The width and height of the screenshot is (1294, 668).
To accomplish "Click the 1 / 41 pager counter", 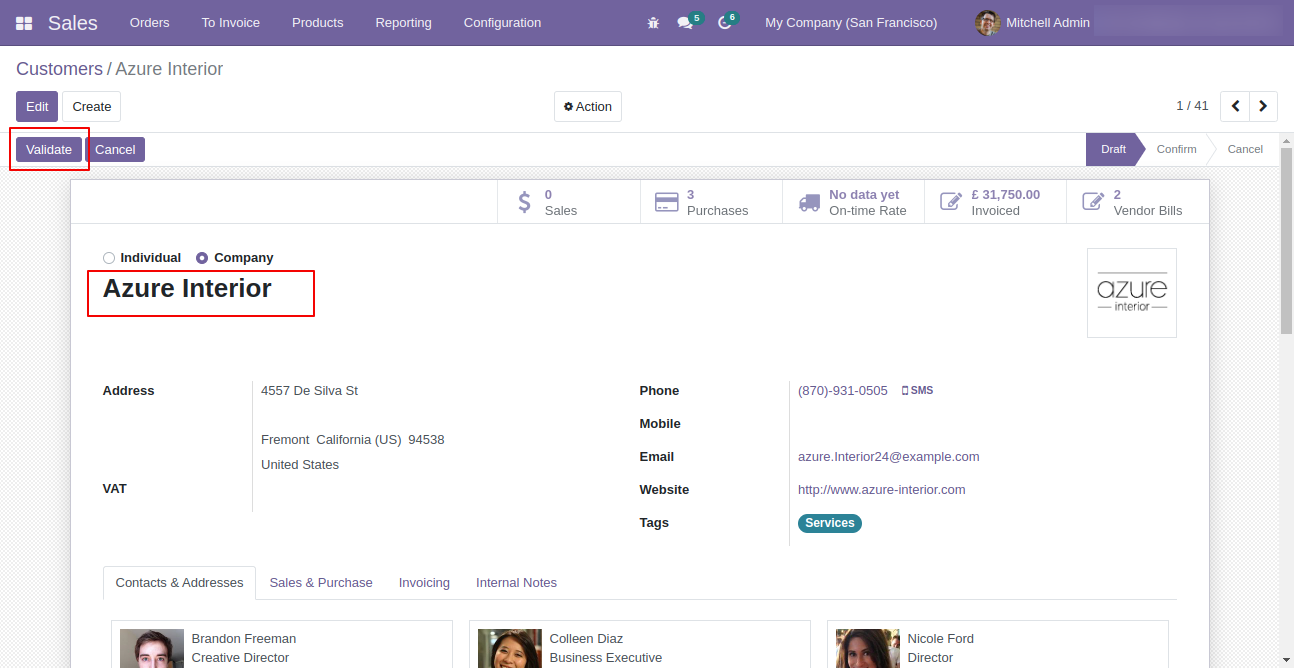I will click(1192, 106).
